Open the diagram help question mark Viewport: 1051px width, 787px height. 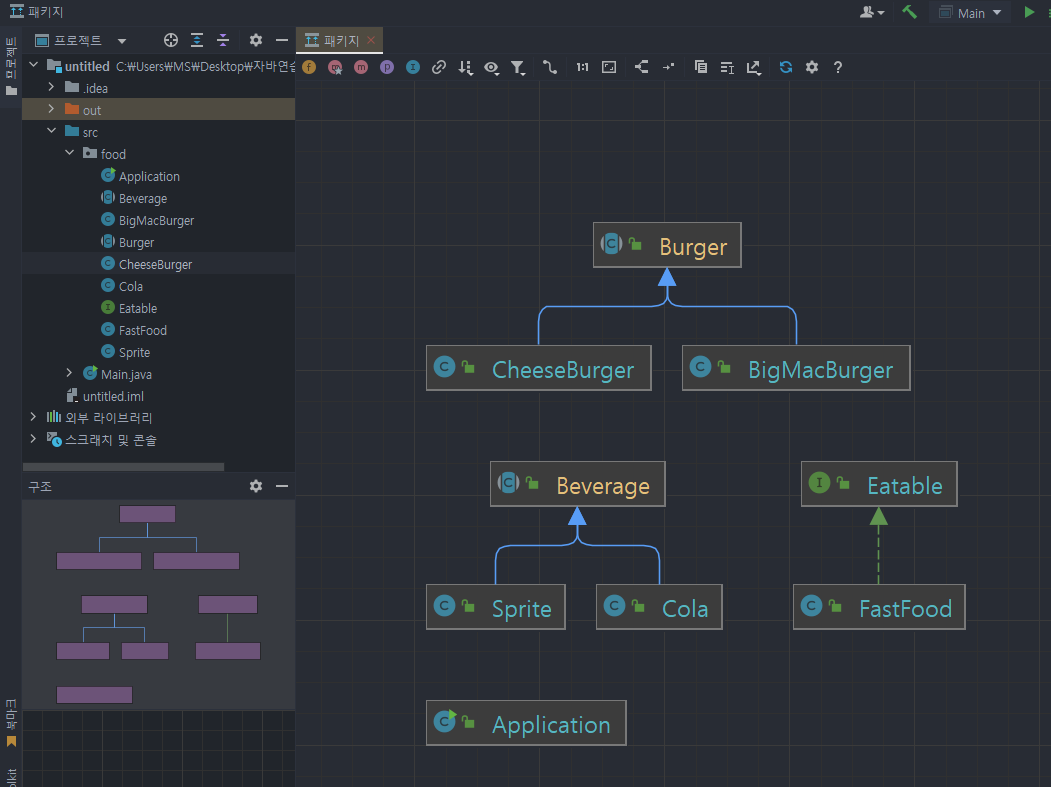tap(838, 67)
